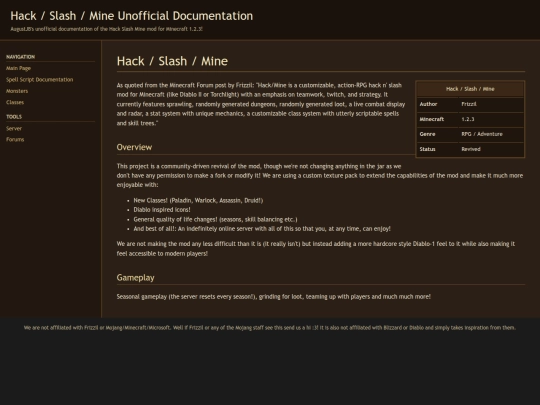Select the Author label in infobox

coord(428,104)
